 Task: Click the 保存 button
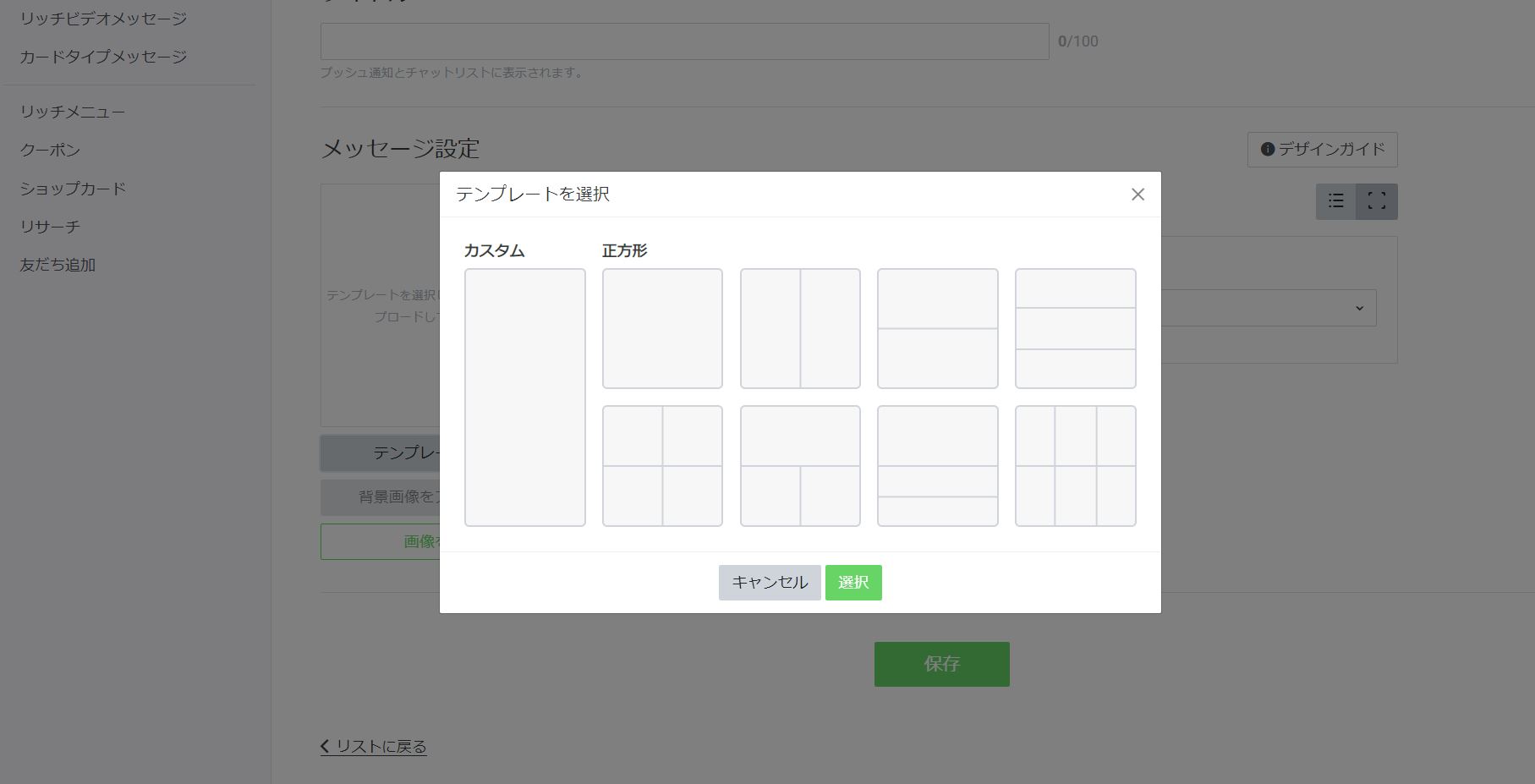[941, 664]
